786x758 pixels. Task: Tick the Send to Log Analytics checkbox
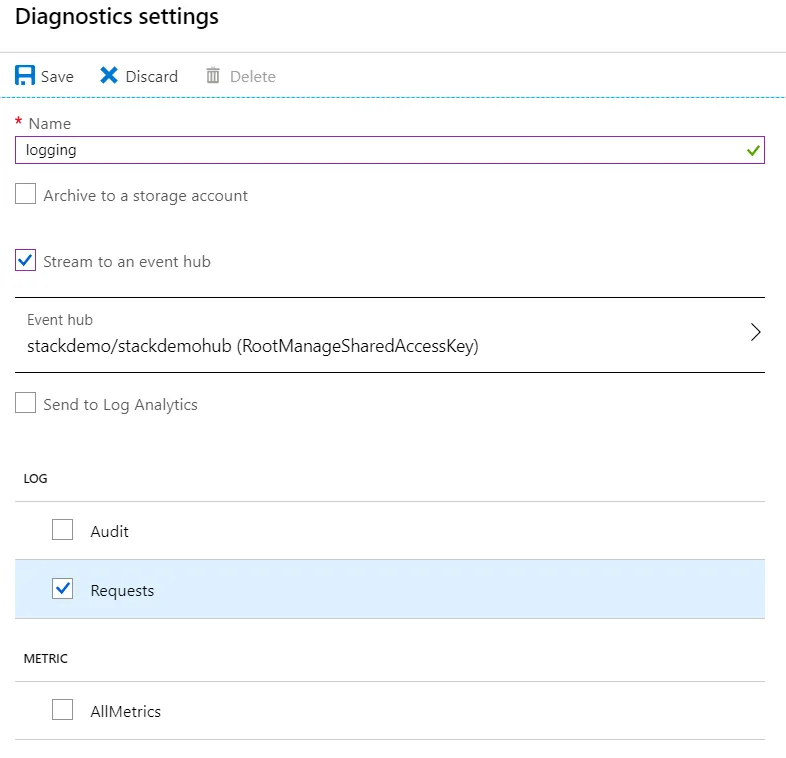(x=26, y=404)
